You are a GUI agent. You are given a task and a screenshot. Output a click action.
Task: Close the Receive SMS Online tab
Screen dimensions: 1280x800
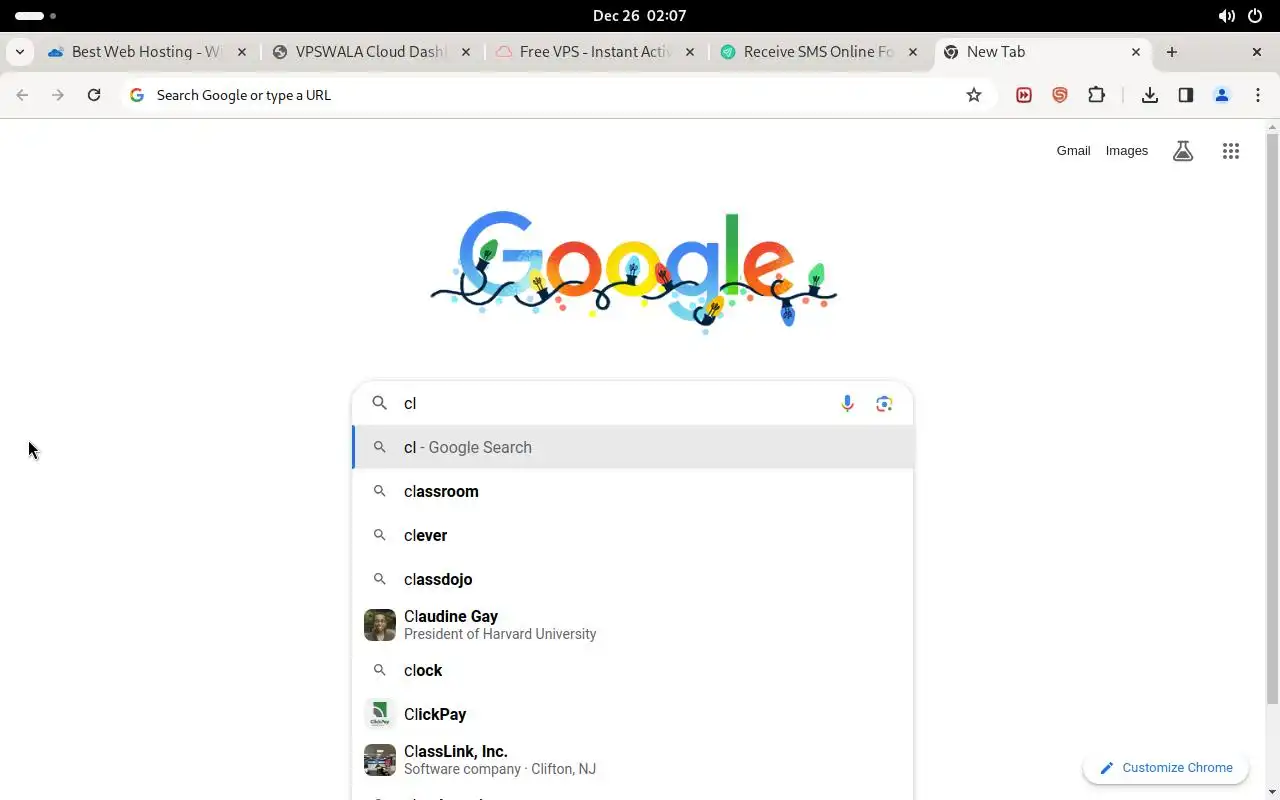click(x=913, y=52)
